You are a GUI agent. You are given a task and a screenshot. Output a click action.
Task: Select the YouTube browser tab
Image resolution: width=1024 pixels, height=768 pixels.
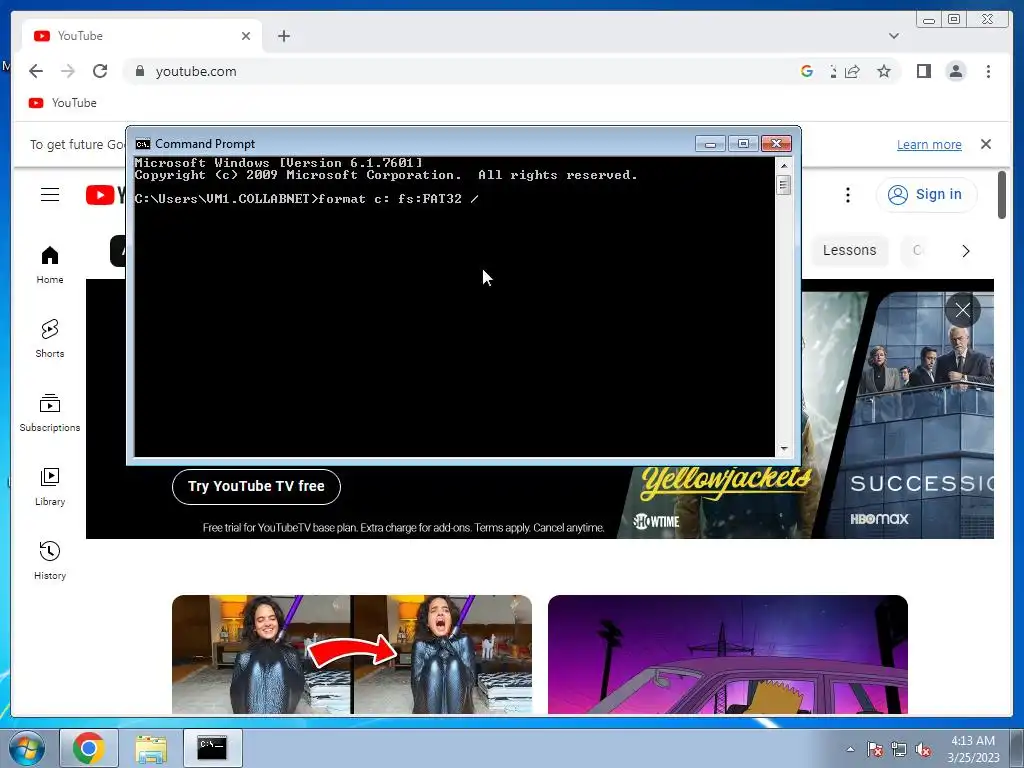[142, 36]
